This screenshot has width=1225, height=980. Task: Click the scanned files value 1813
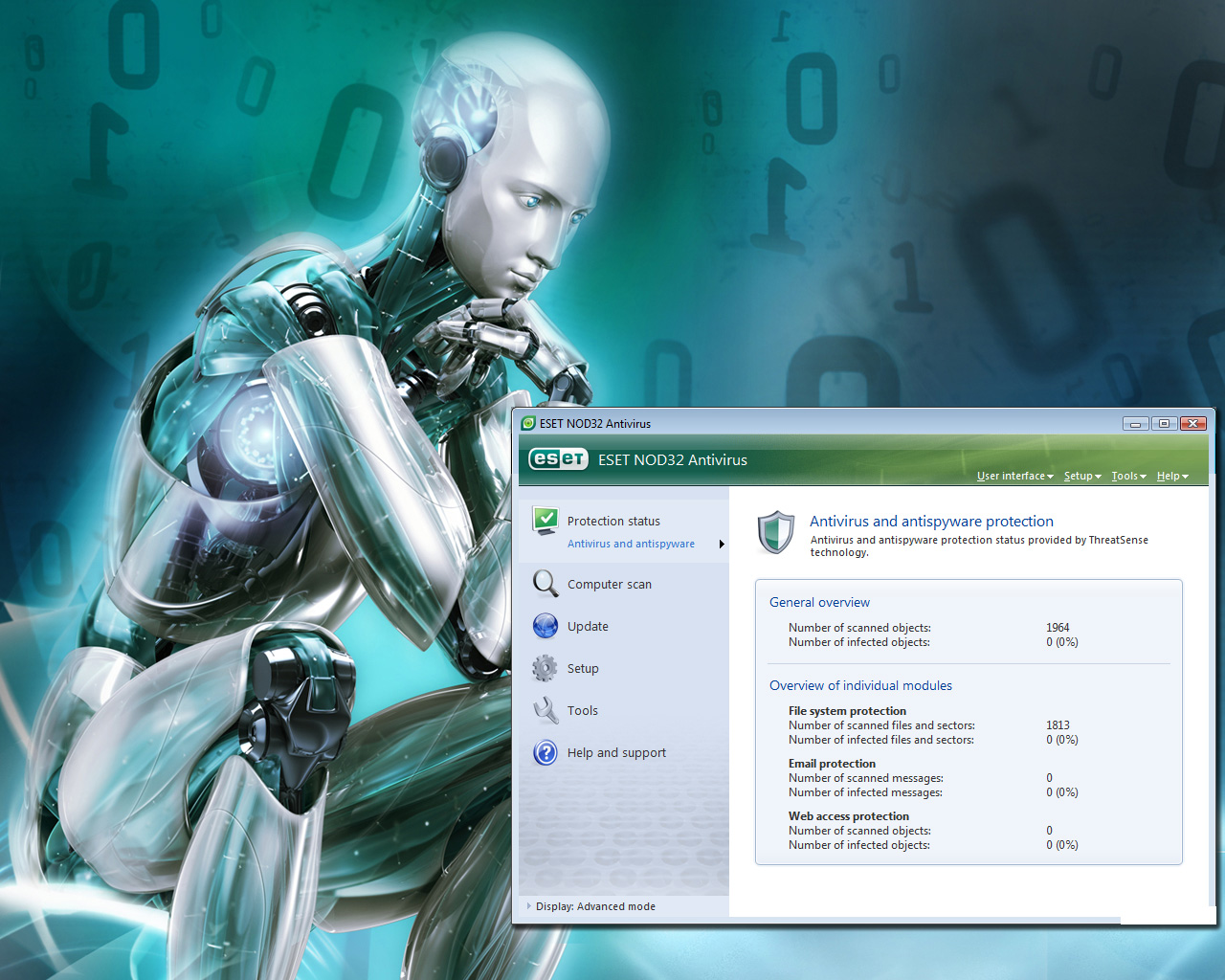pyautogui.click(x=1058, y=725)
